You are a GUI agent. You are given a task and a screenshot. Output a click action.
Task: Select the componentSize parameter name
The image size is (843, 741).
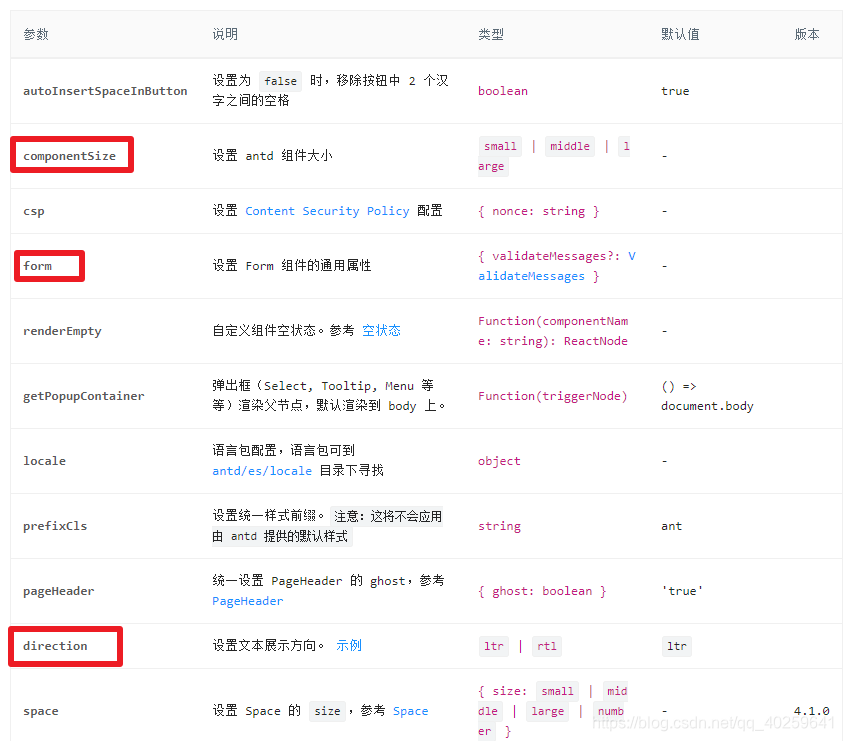pos(70,154)
